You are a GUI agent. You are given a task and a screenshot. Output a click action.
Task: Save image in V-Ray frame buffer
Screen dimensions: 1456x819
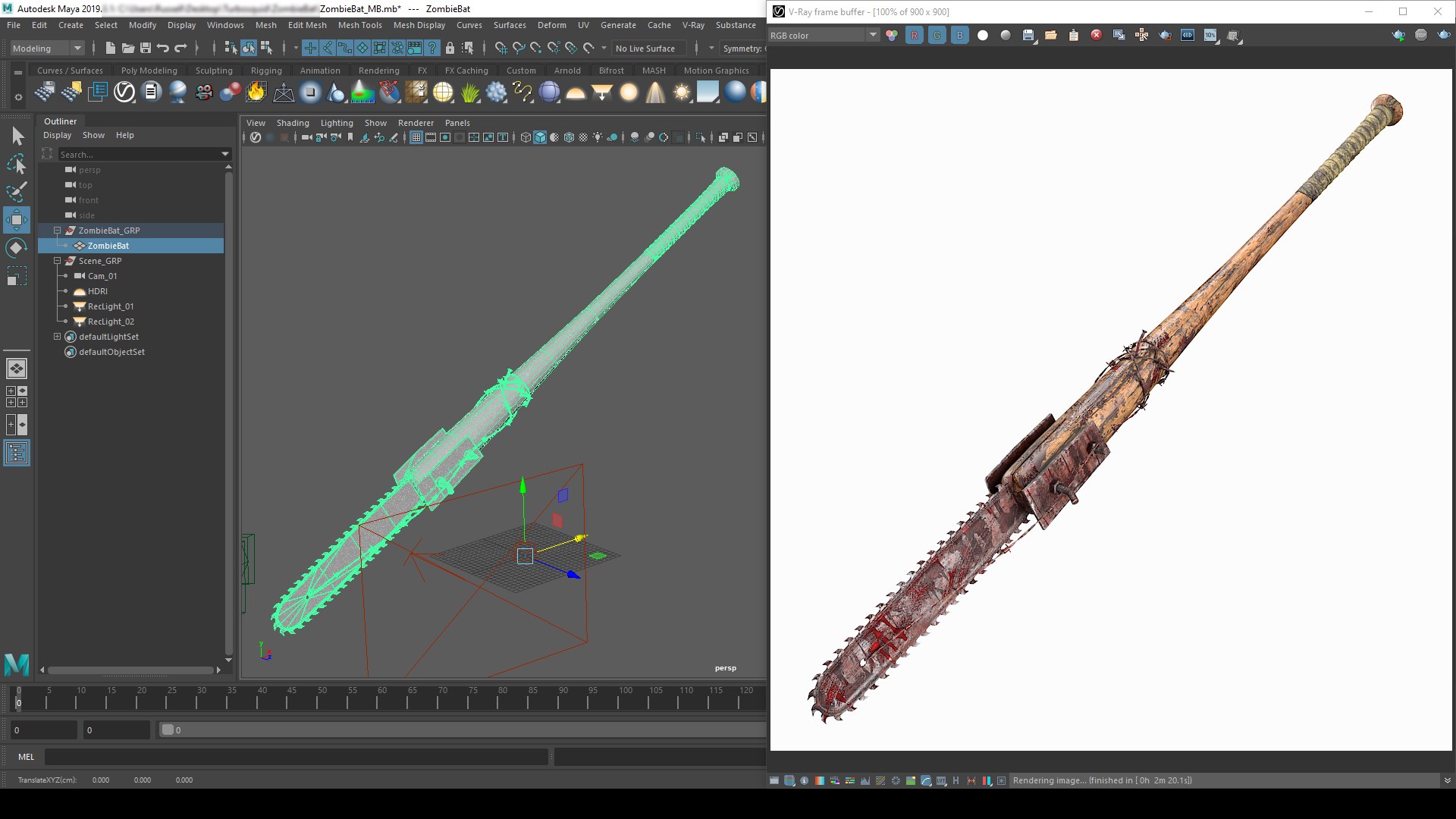1028,36
